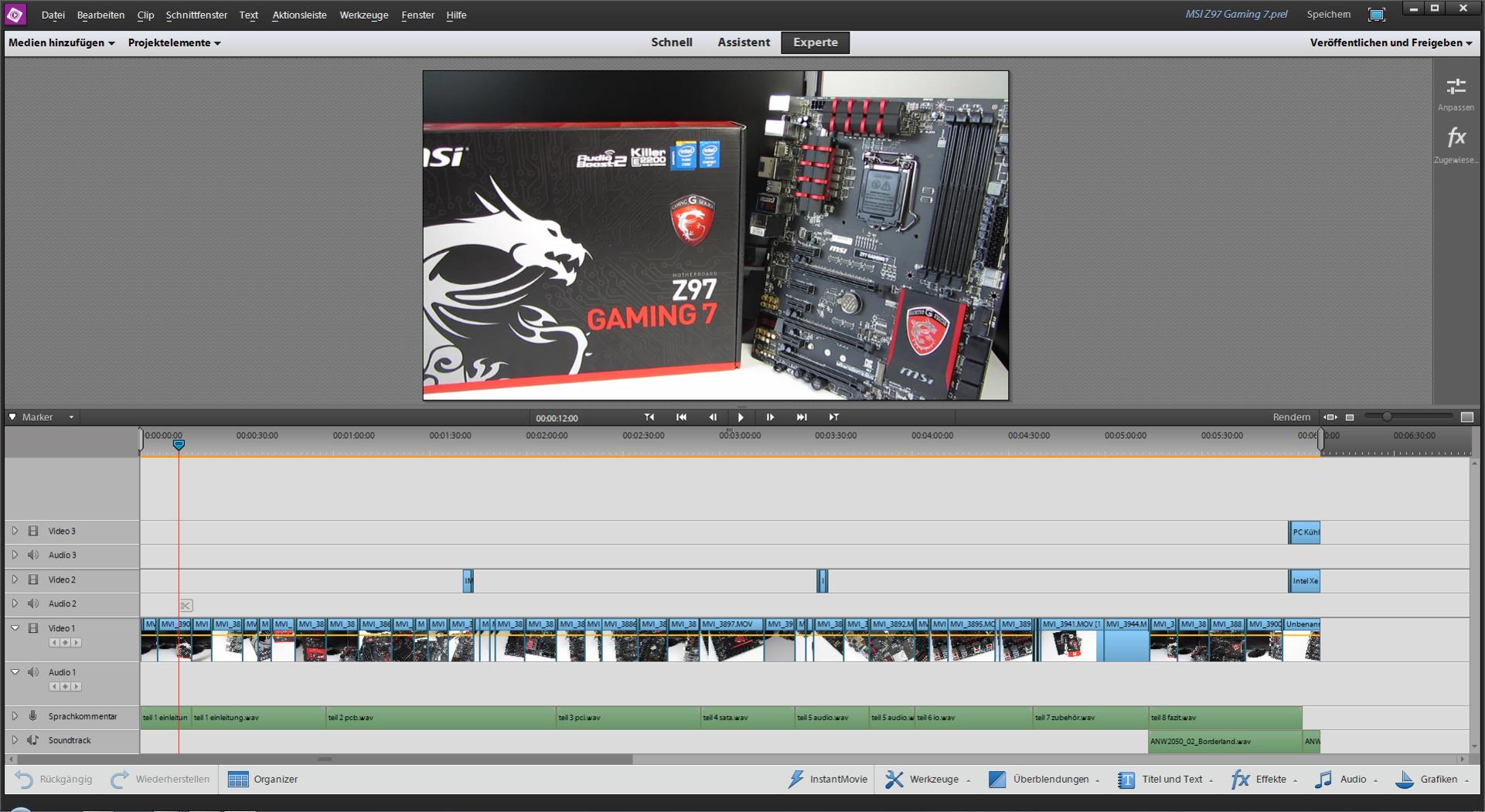Toggle the Video 3 track film icon
Viewport: 1485px width, 812px height.
(x=33, y=531)
